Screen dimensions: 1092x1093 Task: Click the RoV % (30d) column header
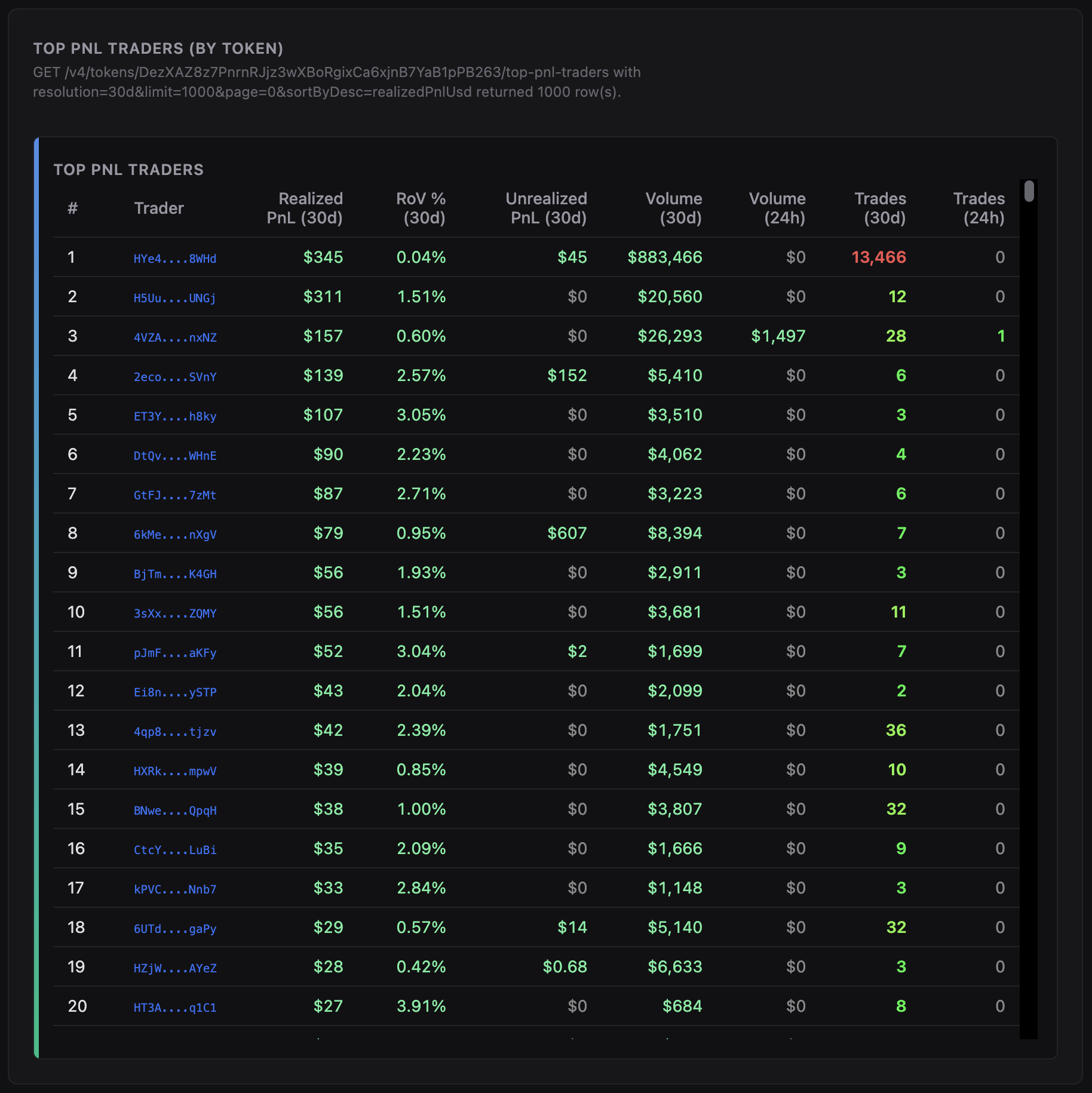(x=421, y=208)
